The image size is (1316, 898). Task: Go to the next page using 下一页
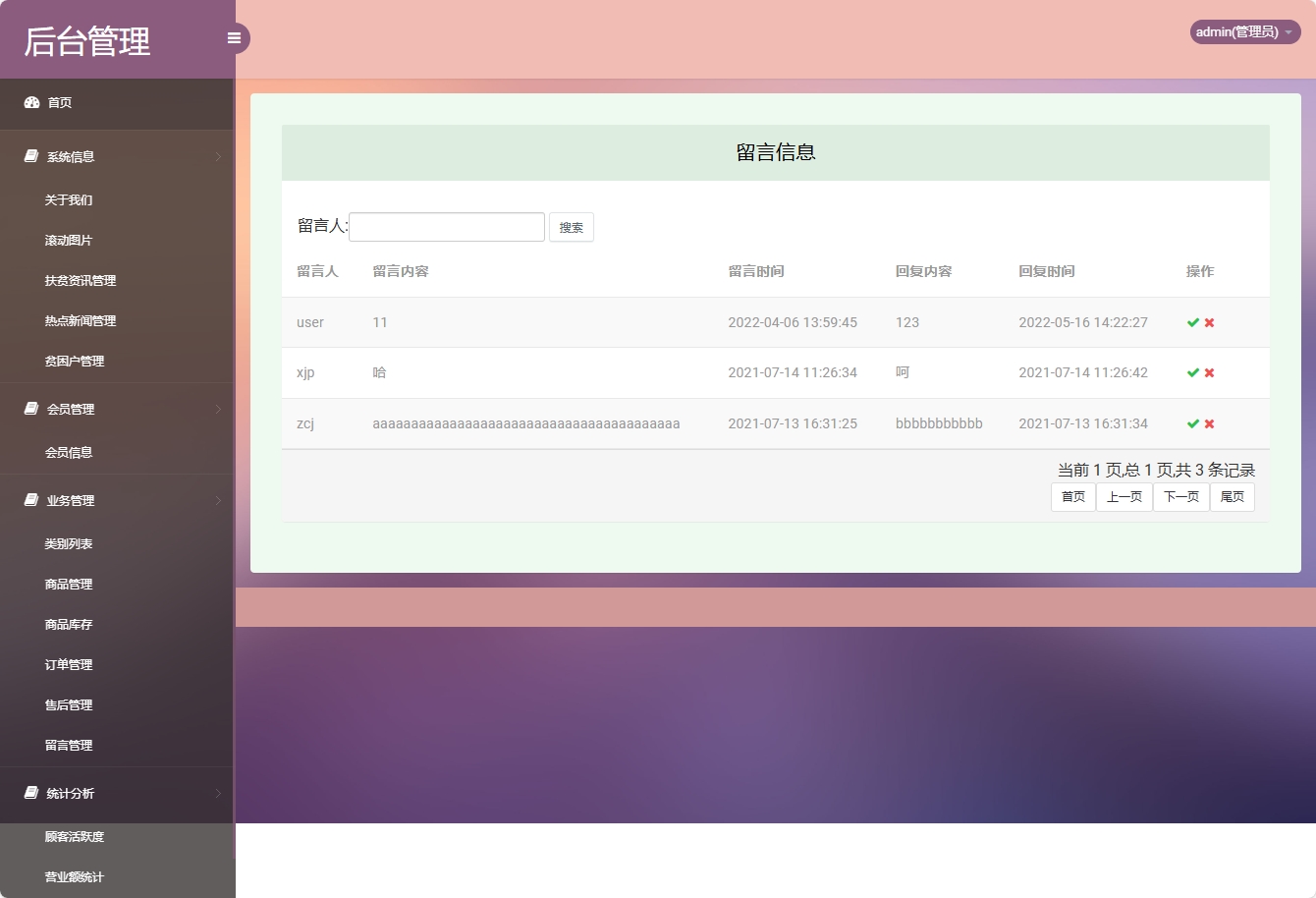click(1180, 496)
